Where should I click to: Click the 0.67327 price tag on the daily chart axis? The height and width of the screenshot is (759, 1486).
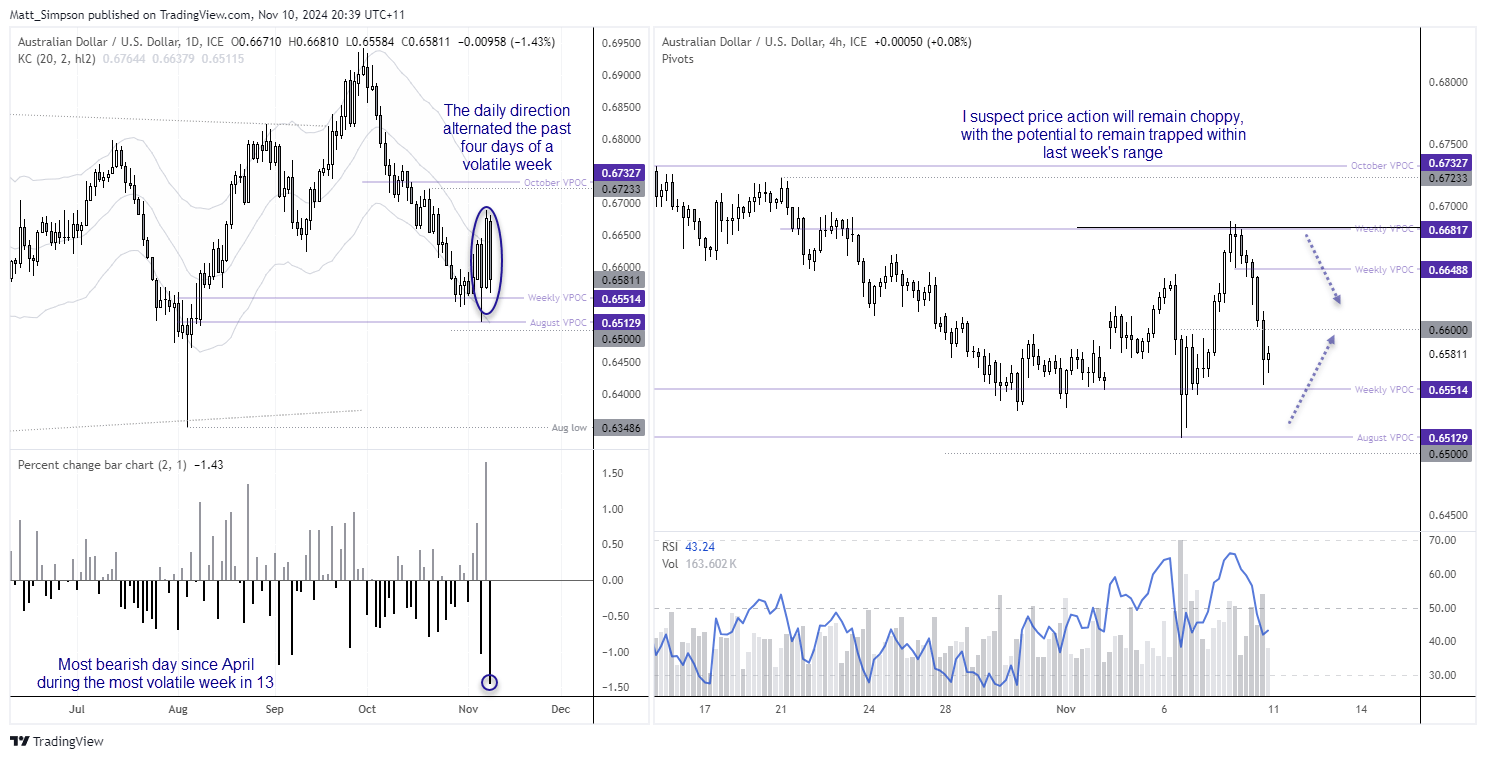[x=620, y=173]
